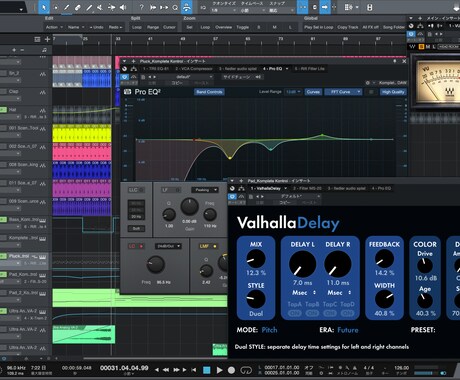
Task: Select the 2 - VCA Compressor insert tab
Action: coord(194,69)
